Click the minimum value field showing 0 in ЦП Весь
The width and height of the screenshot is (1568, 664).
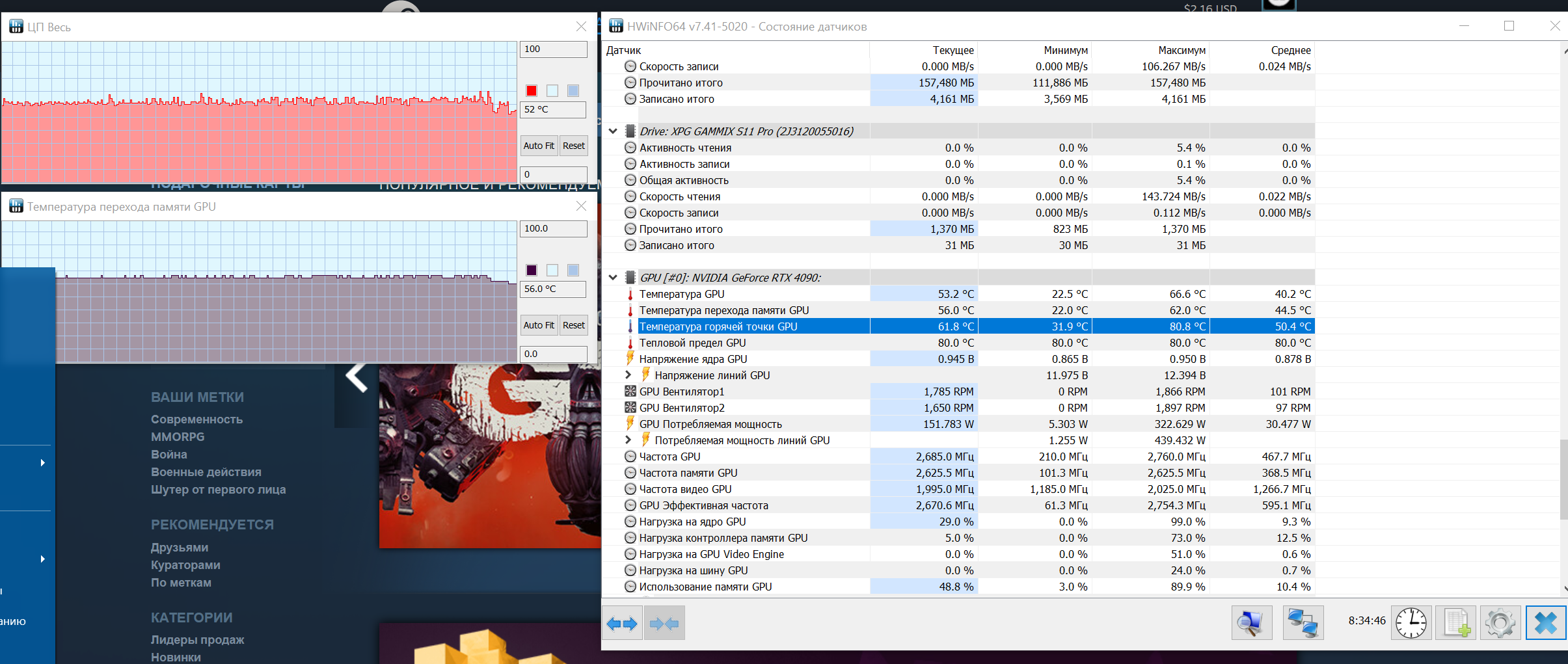point(553,174)
